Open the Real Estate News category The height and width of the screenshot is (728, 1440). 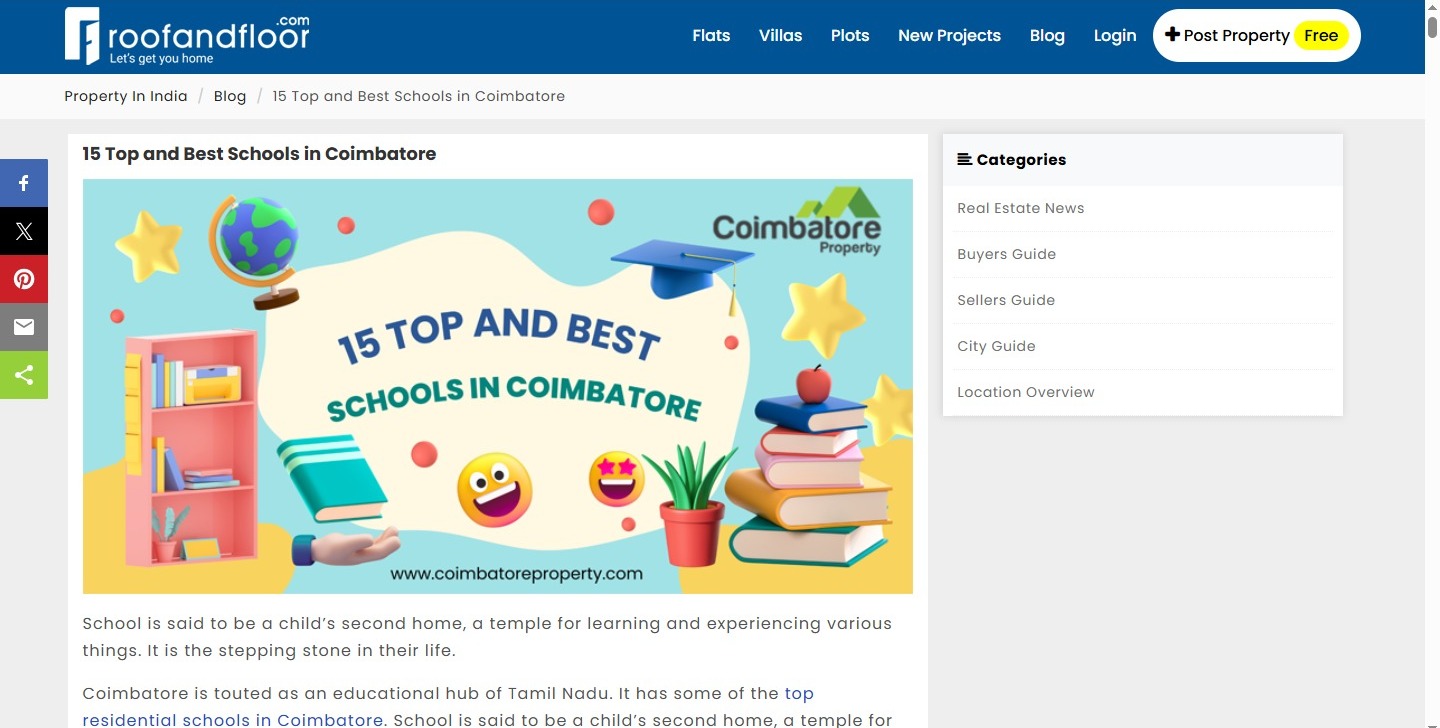pos(1021,208)
